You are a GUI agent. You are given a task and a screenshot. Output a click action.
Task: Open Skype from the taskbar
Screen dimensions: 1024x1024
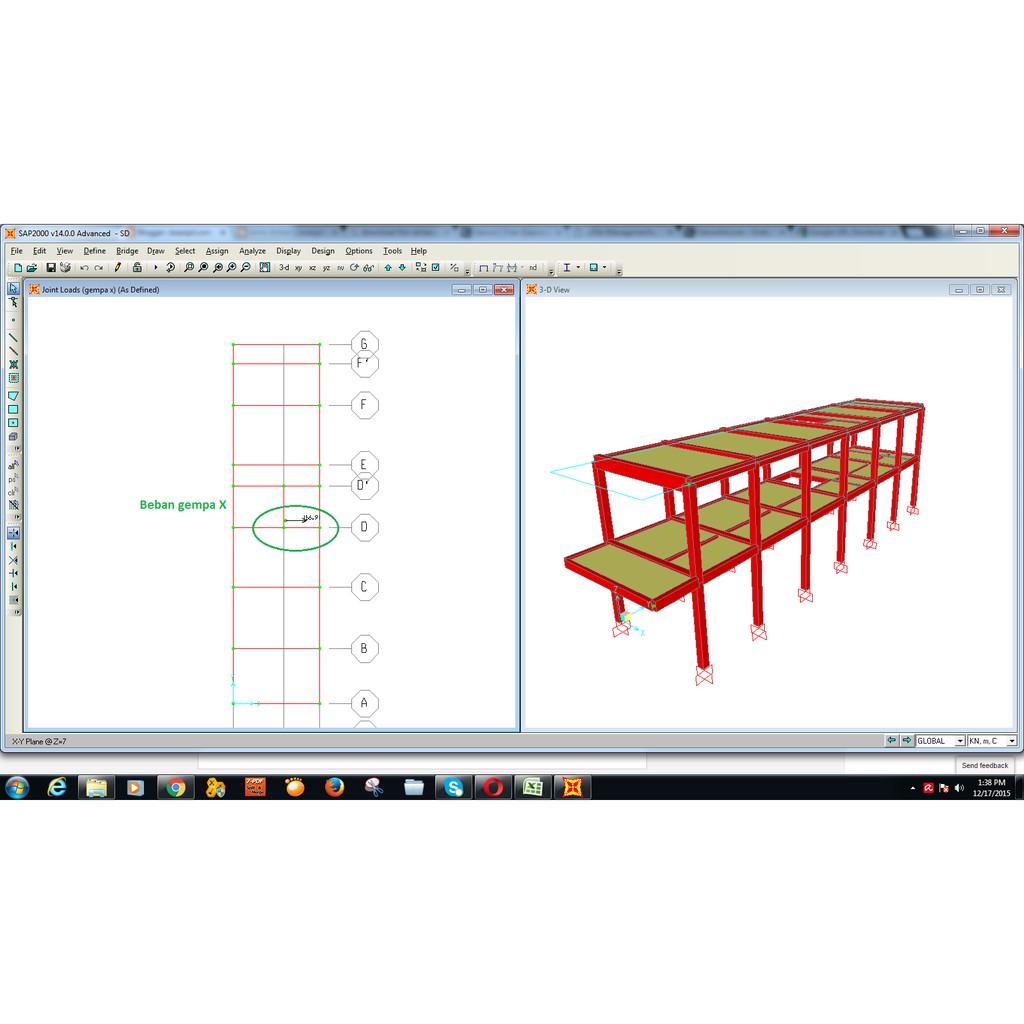tap(453, 788)
